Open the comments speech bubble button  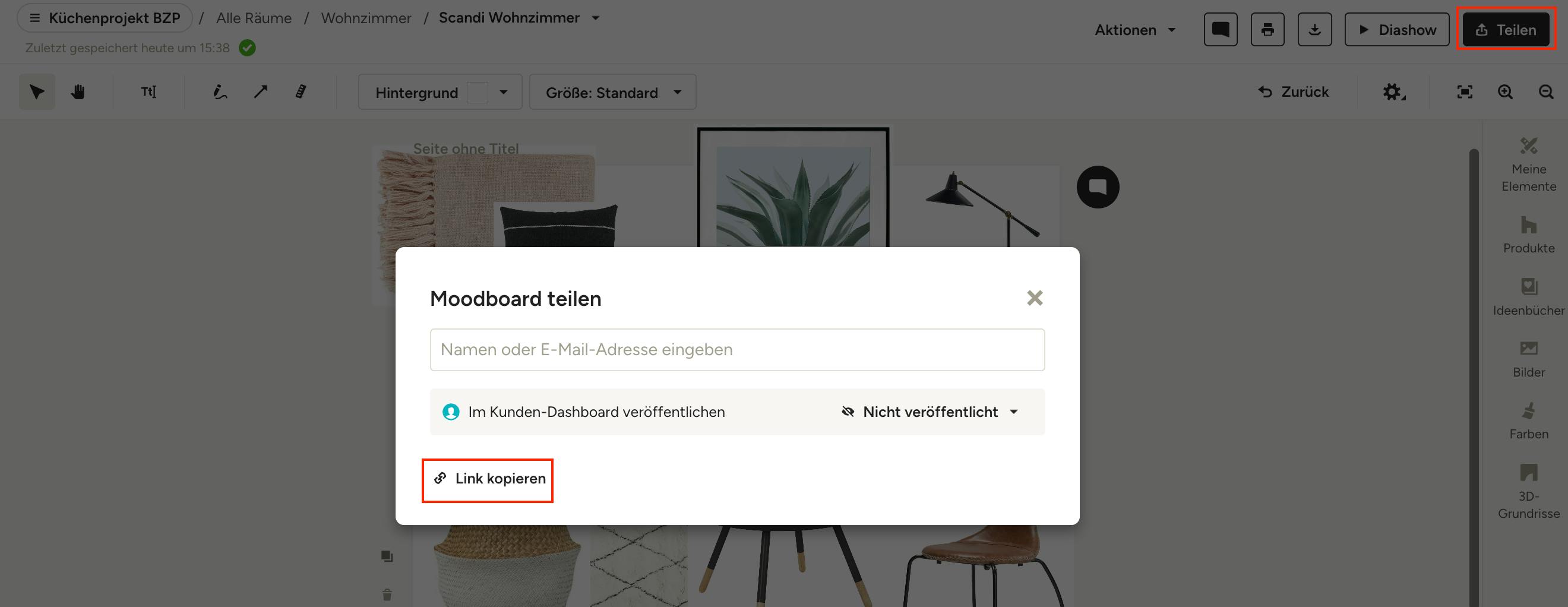point(1221,29)
